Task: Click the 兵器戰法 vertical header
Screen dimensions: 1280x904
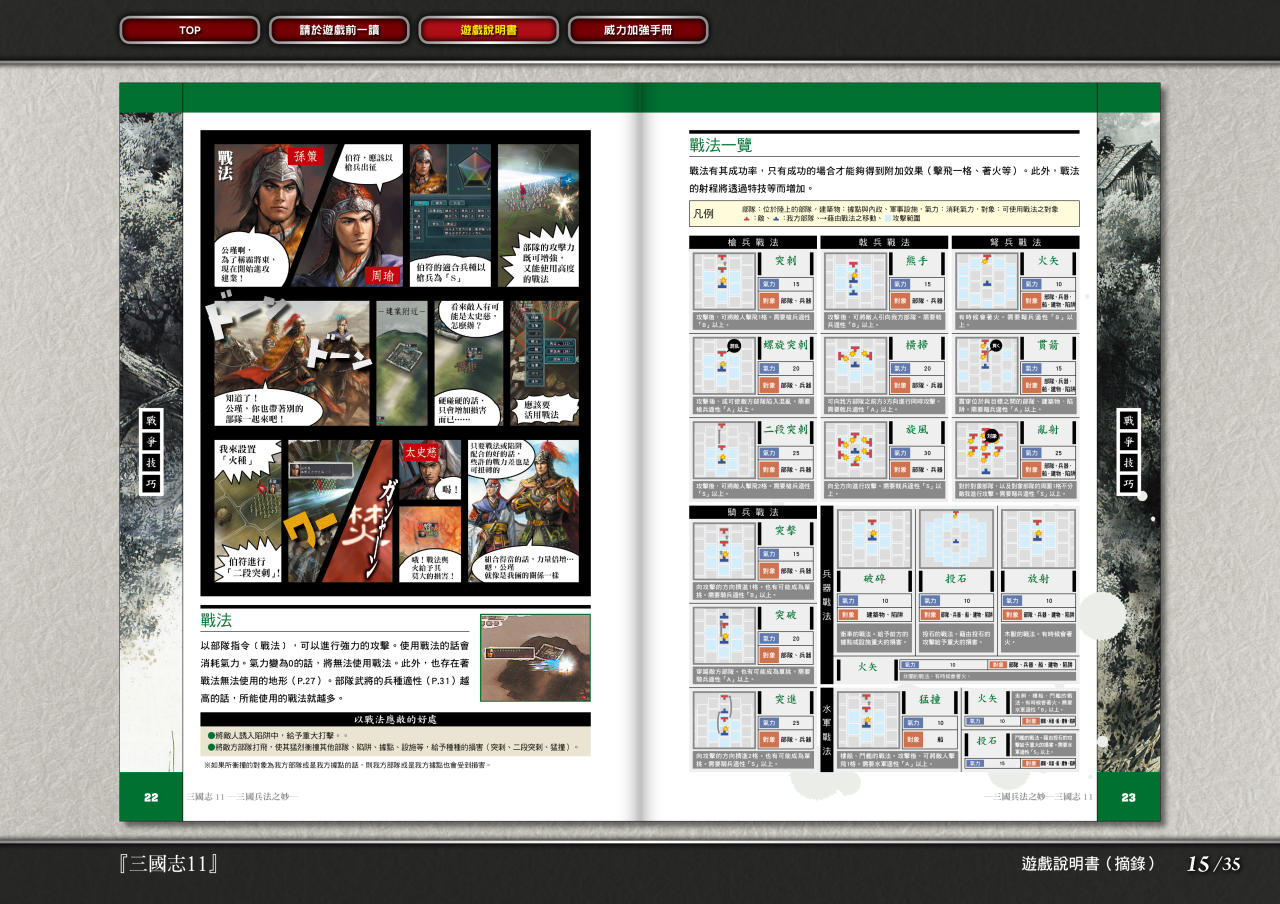Action: pos(826,595)
